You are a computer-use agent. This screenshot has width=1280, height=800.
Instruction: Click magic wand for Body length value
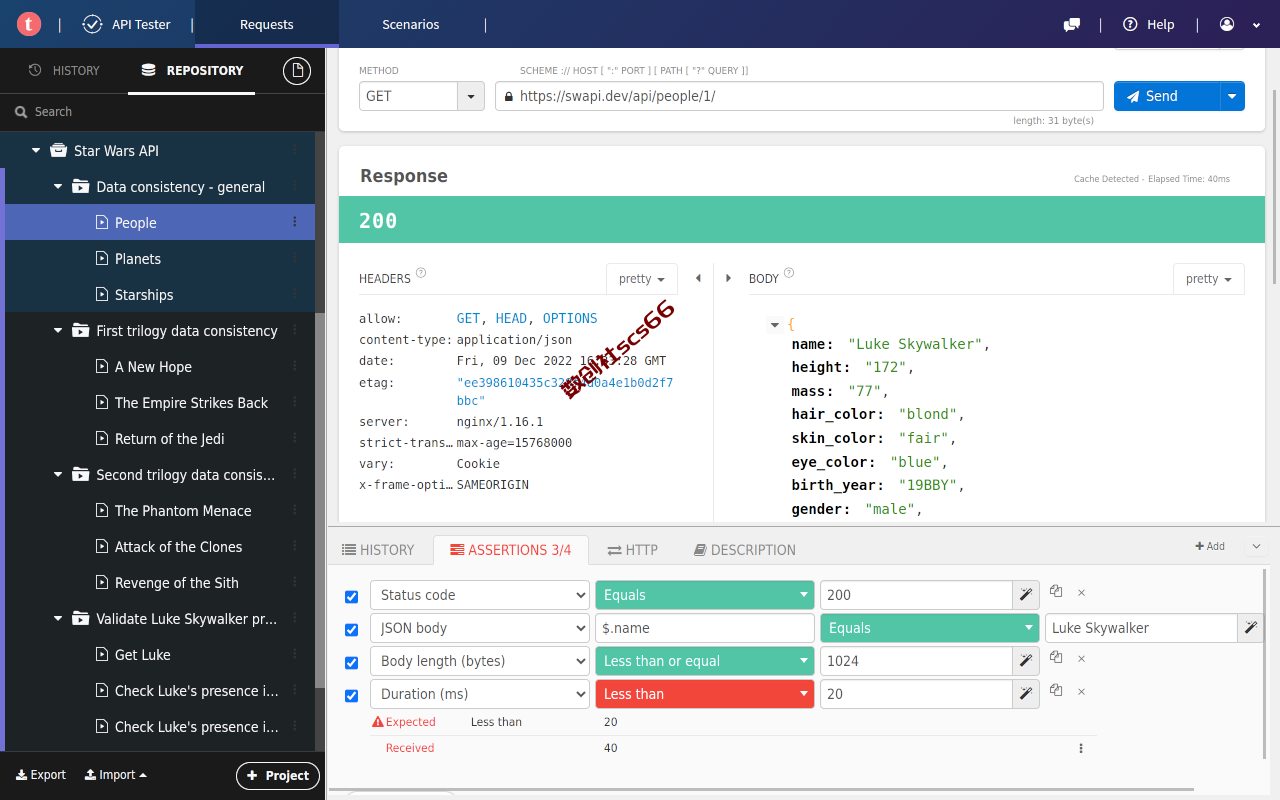(1026, 661)
